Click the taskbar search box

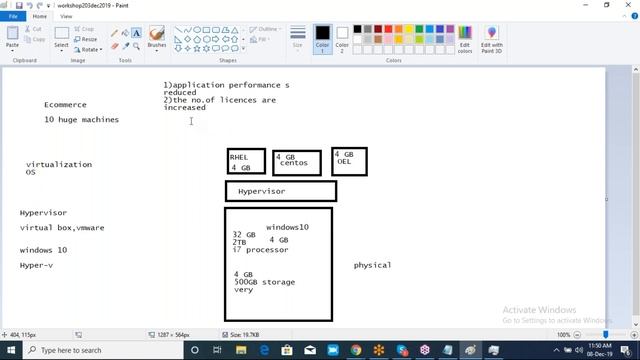(103, 350)
